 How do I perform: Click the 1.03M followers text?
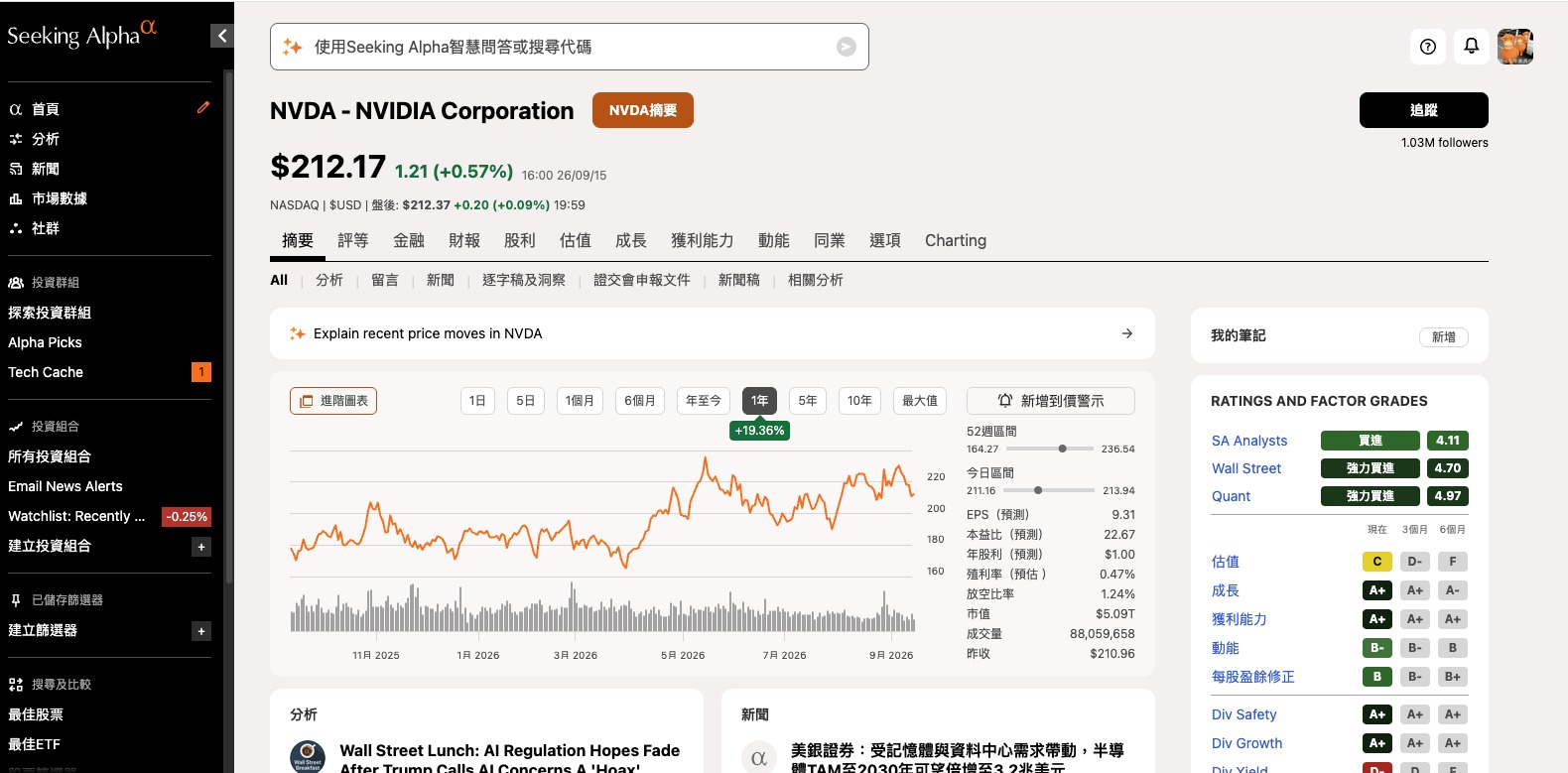point(1445,143)
